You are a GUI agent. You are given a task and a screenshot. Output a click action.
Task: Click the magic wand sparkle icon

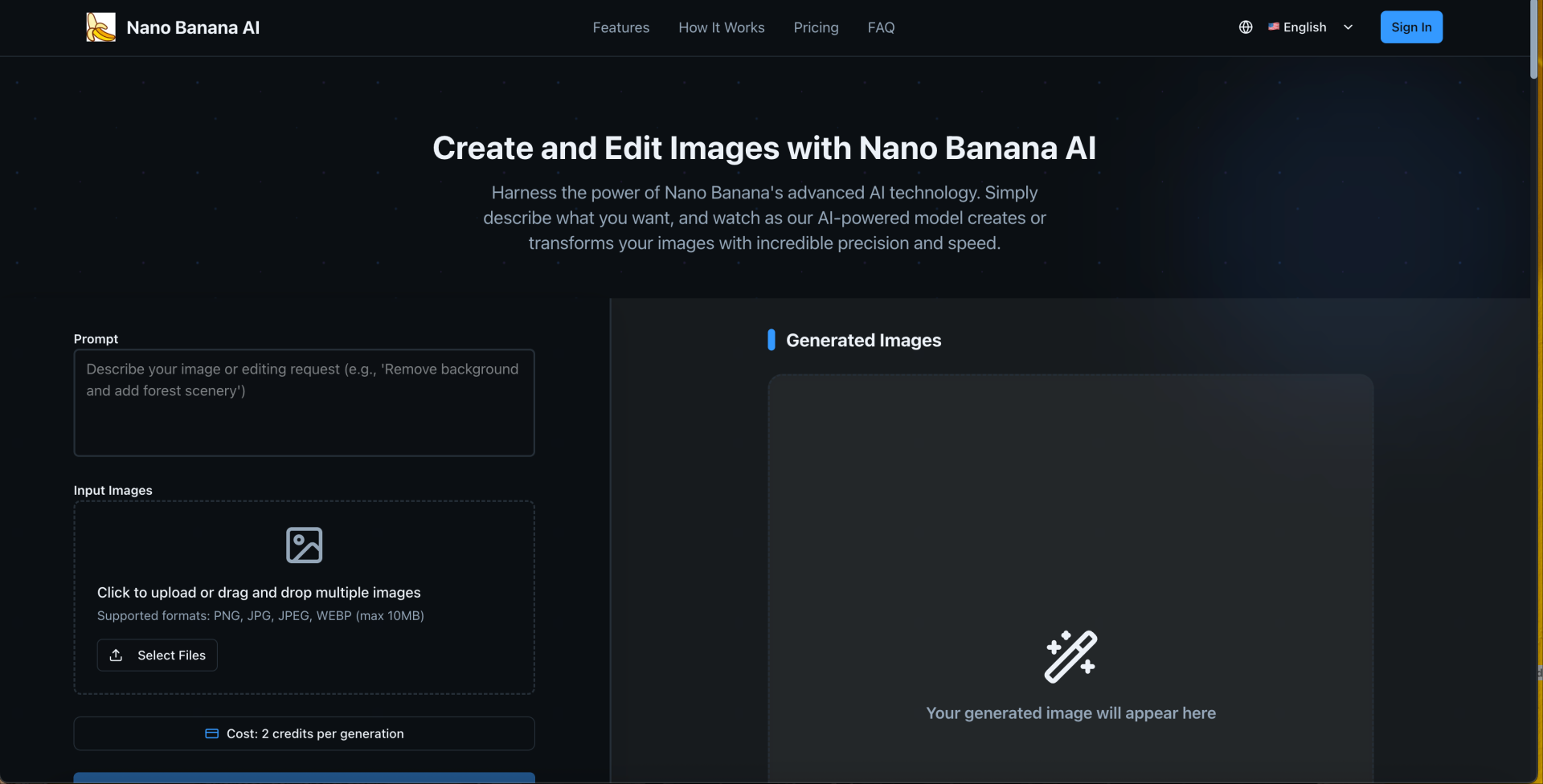pyautogui.click(x=1070, y=656)
